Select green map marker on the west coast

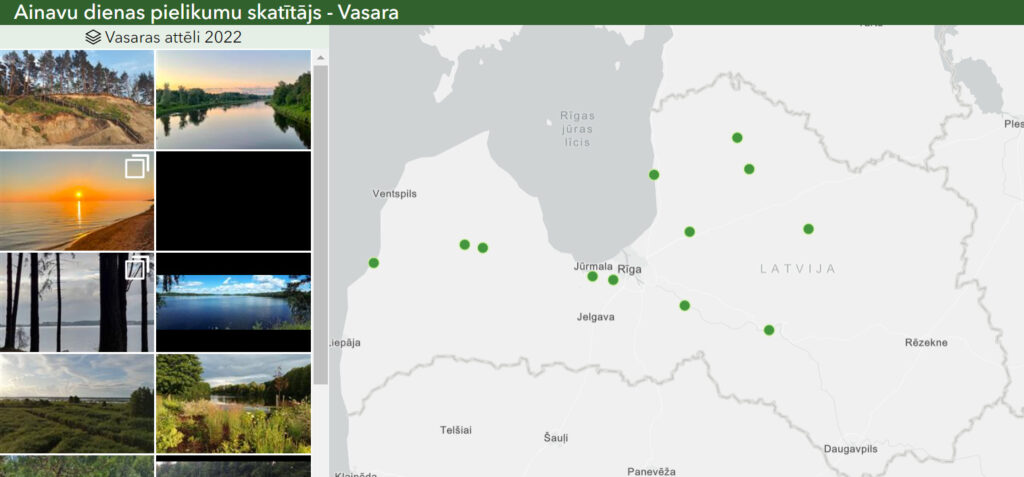point(374,263)
